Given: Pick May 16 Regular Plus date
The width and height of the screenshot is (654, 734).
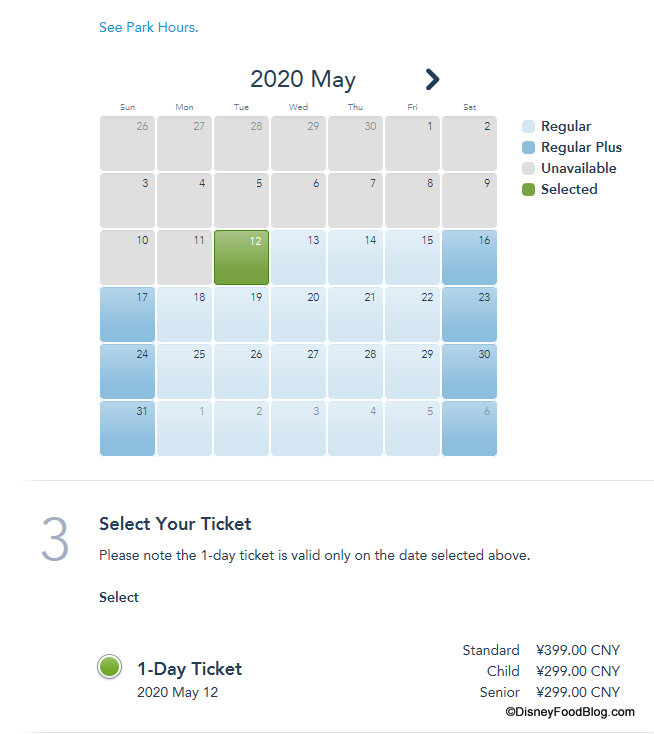Looking at the screenshot, I should (469, 257).
